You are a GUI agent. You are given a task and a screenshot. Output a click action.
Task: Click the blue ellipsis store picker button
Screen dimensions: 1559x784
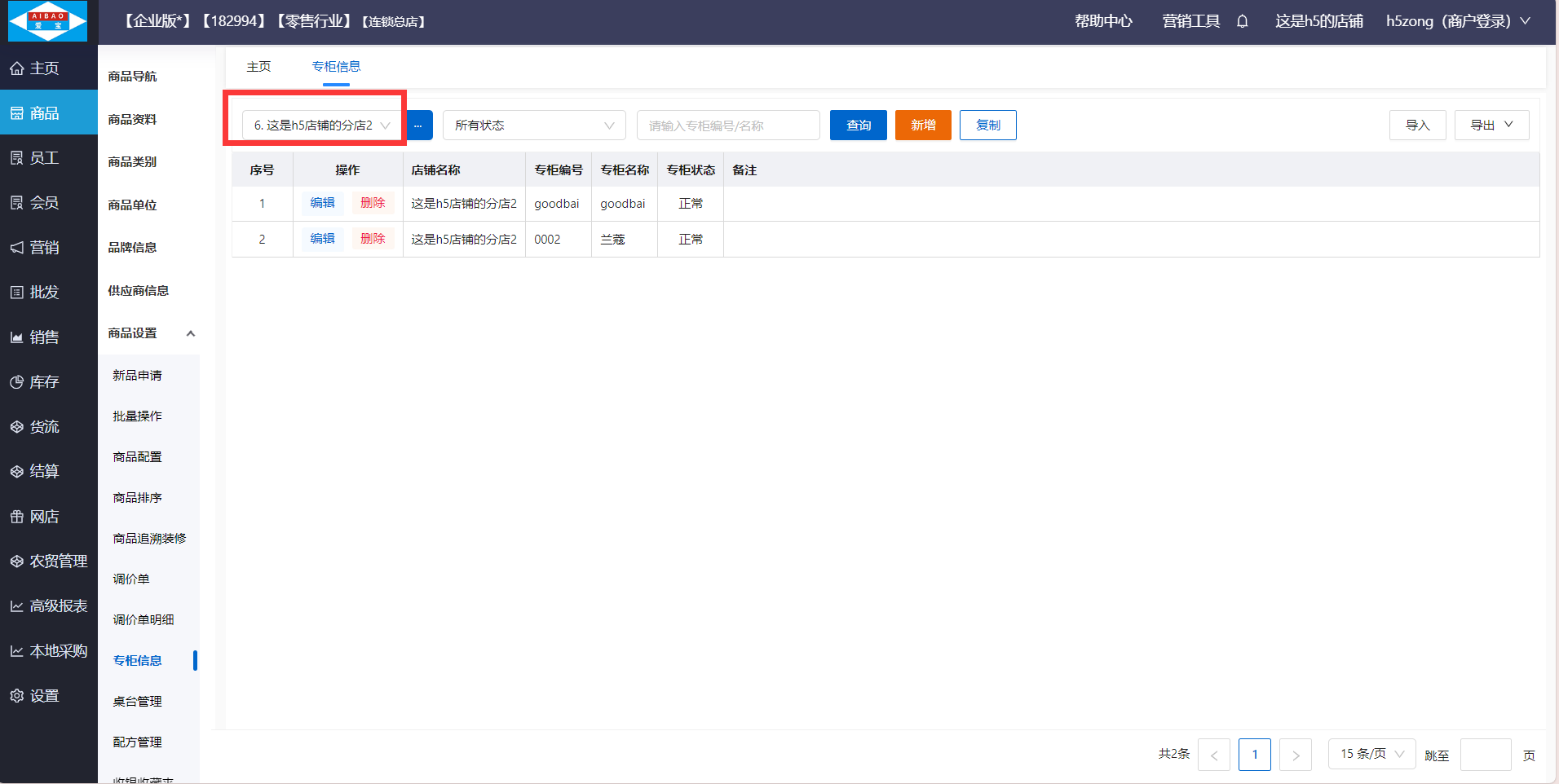418,126
